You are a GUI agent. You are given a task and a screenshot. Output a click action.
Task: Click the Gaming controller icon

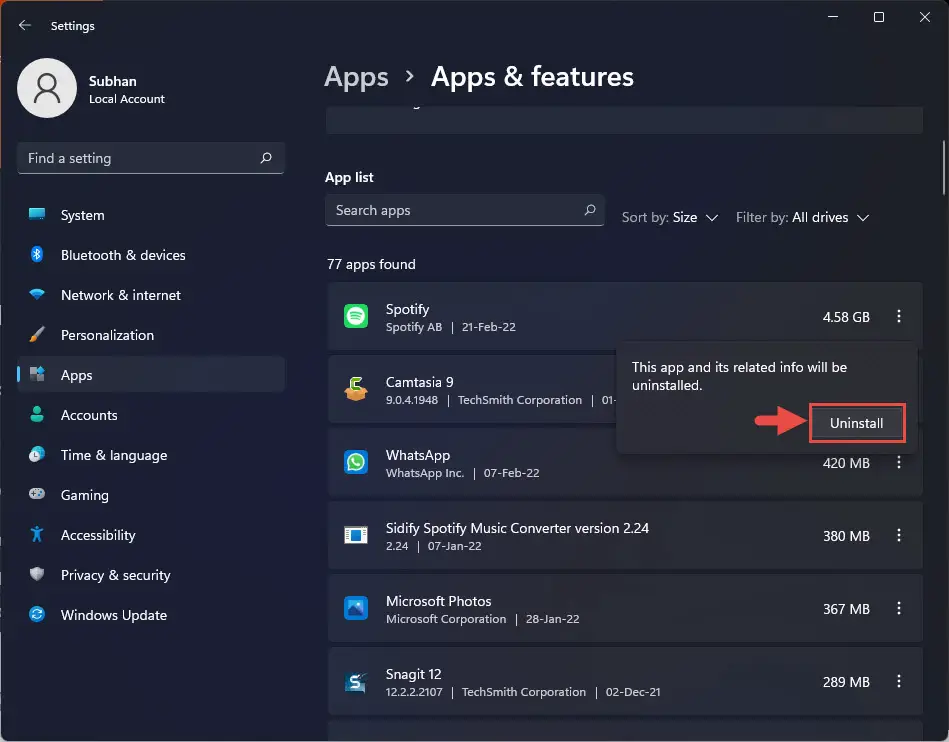[37, 494]
